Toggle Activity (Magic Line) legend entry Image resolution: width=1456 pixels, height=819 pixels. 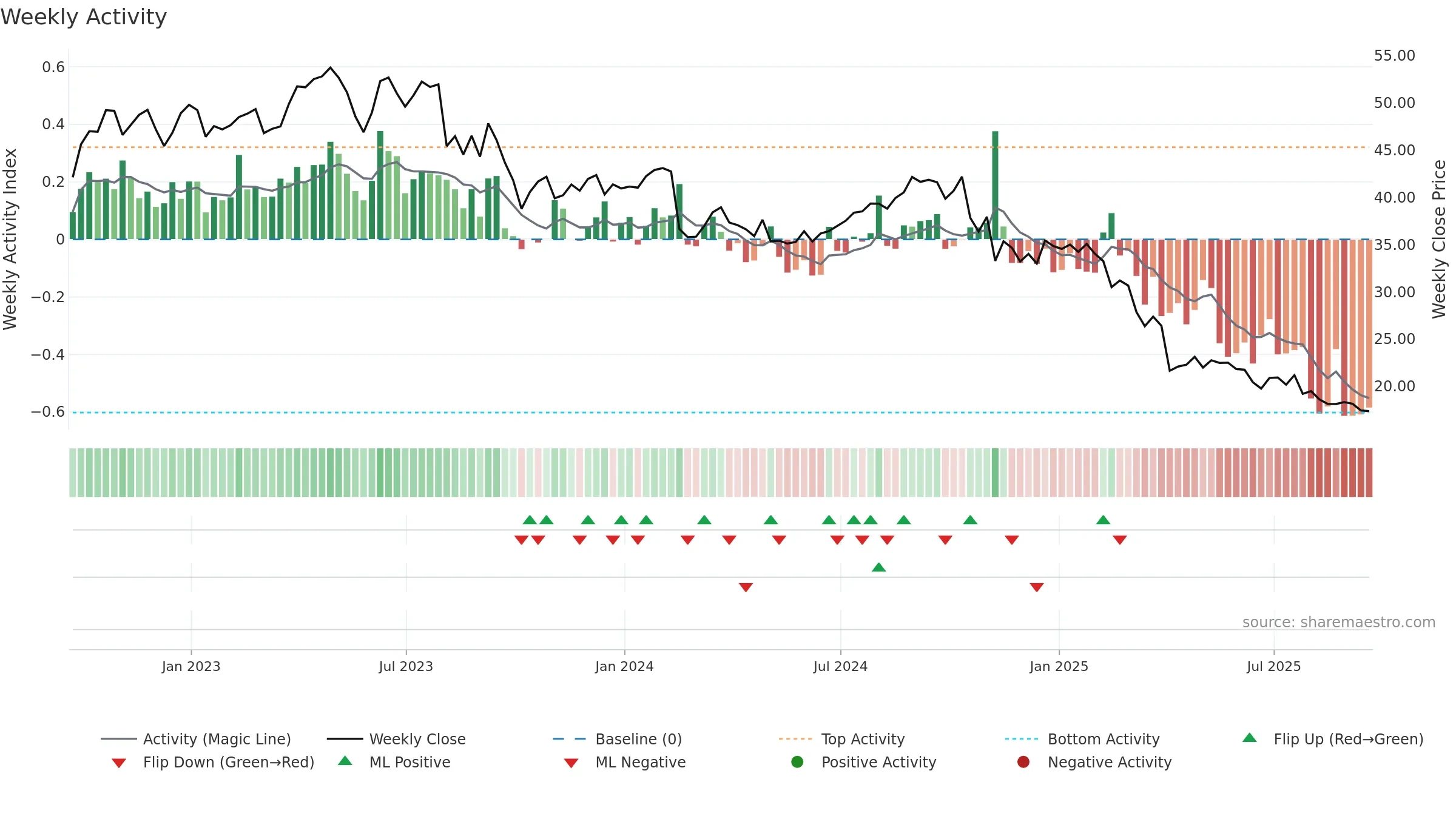point(196,739)
